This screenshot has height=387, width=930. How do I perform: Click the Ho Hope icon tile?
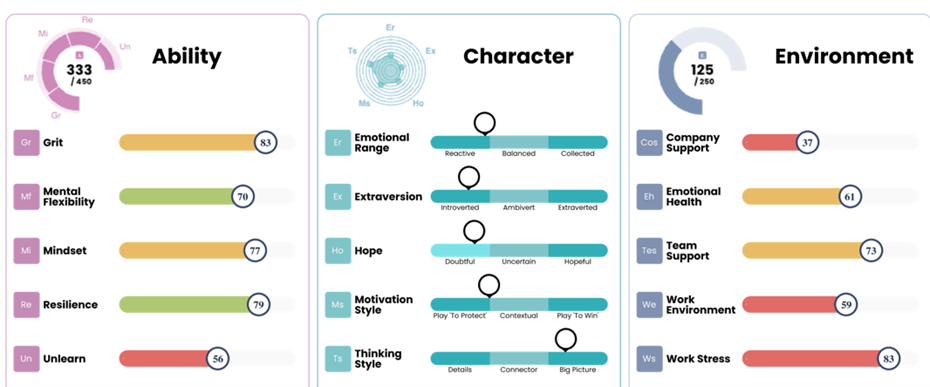pos(338,250)
